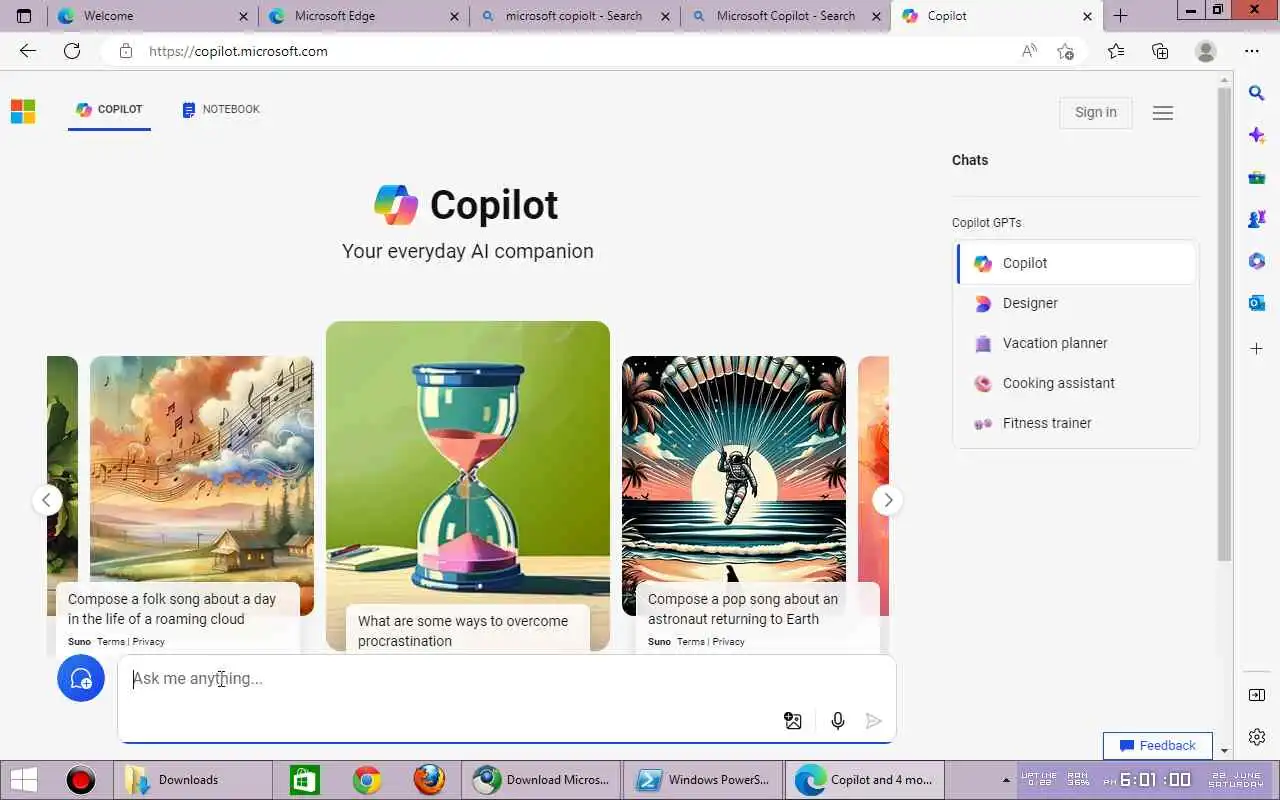1280x800 pixels.
Task: Open Terms link on folk song card
Action: 110,642
